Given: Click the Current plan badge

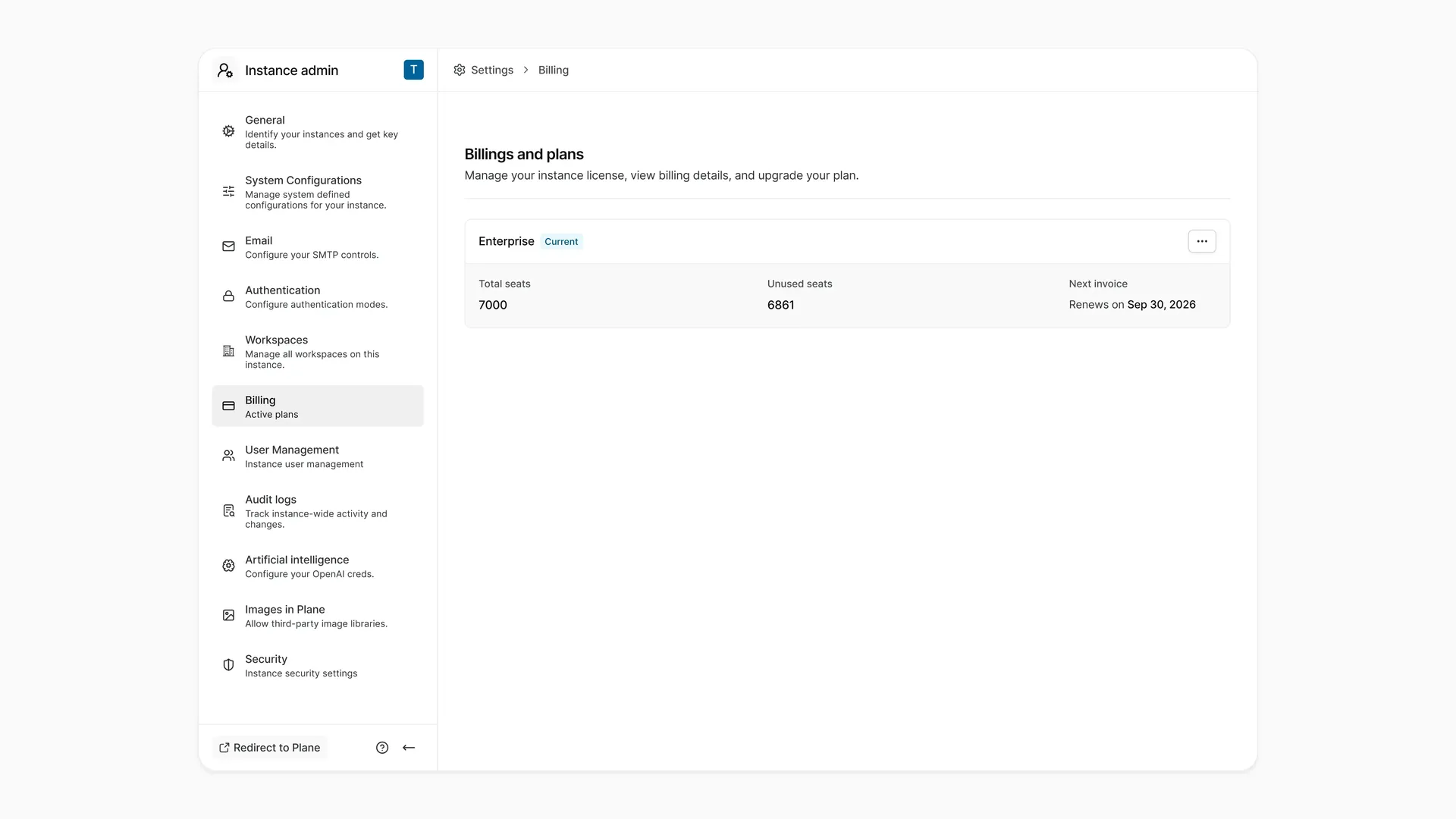Looking at the screenshot, I should (561, 242).
